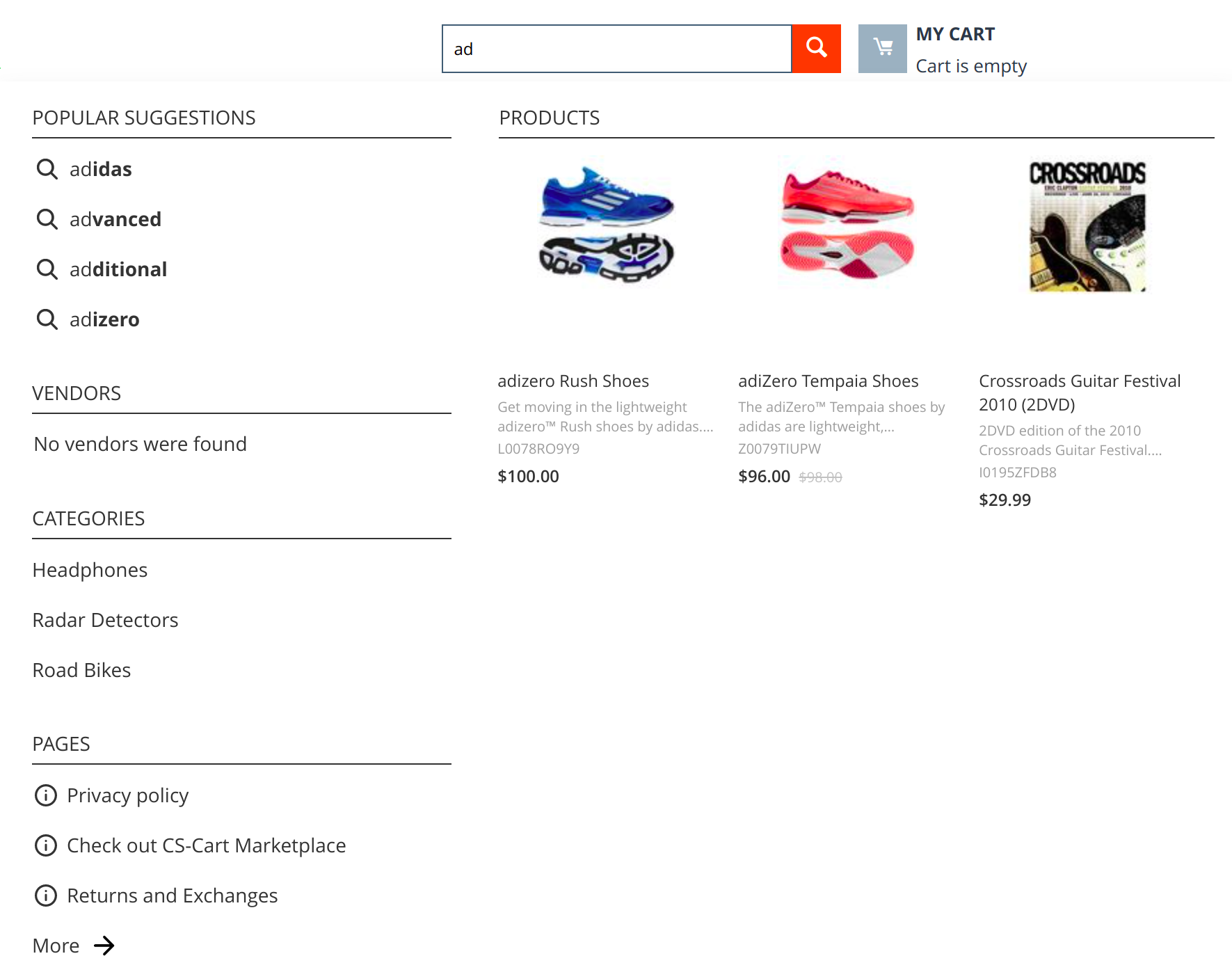Click the $100.00 price

(x=528, y=477)
